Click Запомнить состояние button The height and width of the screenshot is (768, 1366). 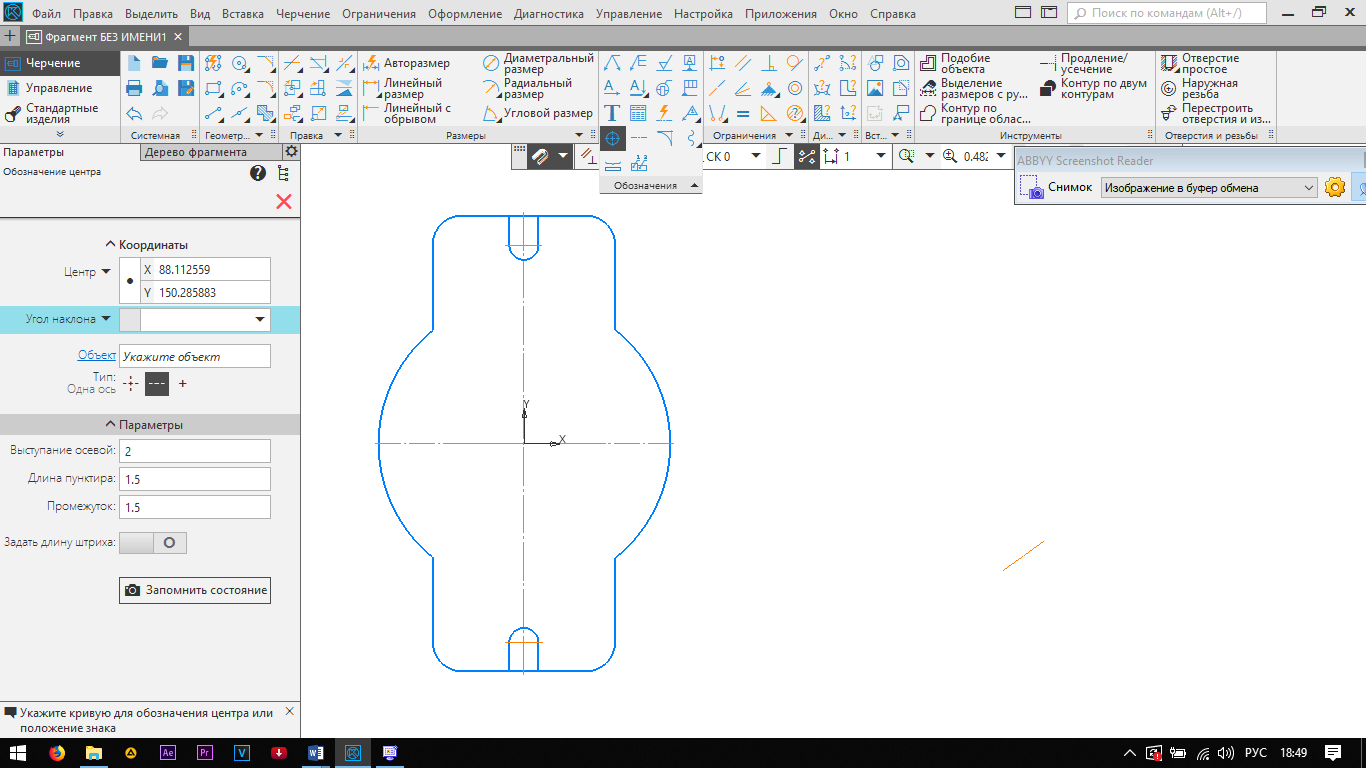(195, 590)
